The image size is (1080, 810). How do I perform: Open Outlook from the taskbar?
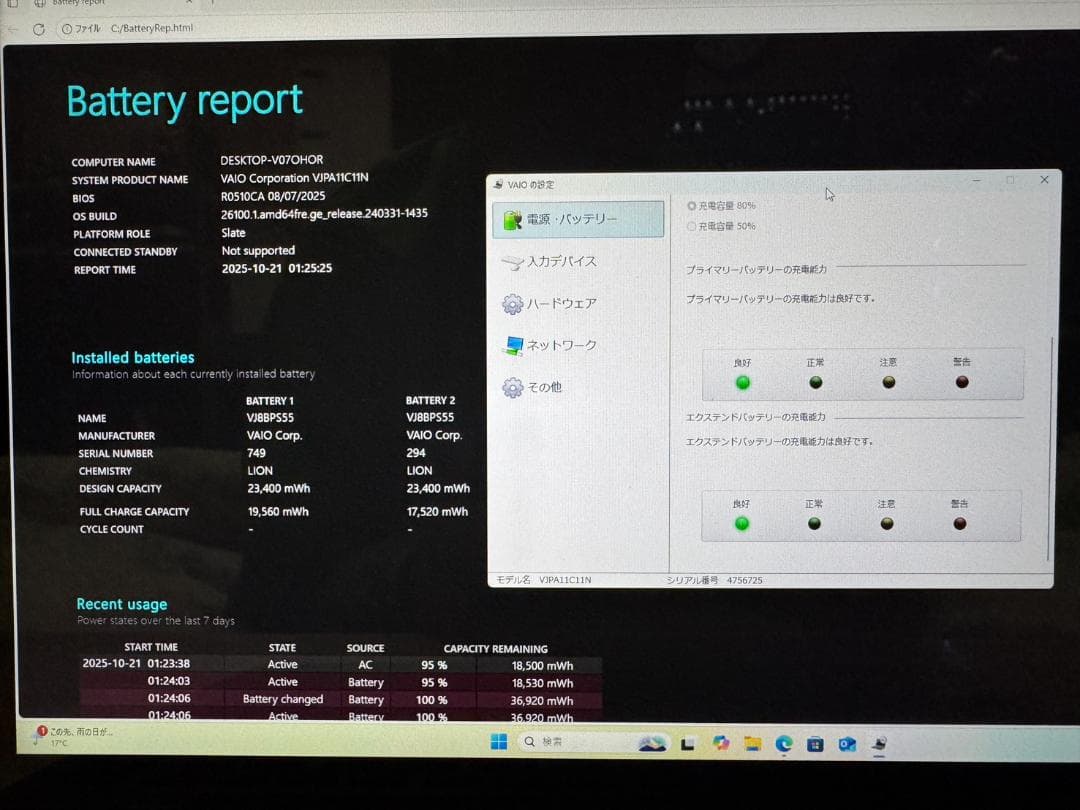tap(847, 744)
